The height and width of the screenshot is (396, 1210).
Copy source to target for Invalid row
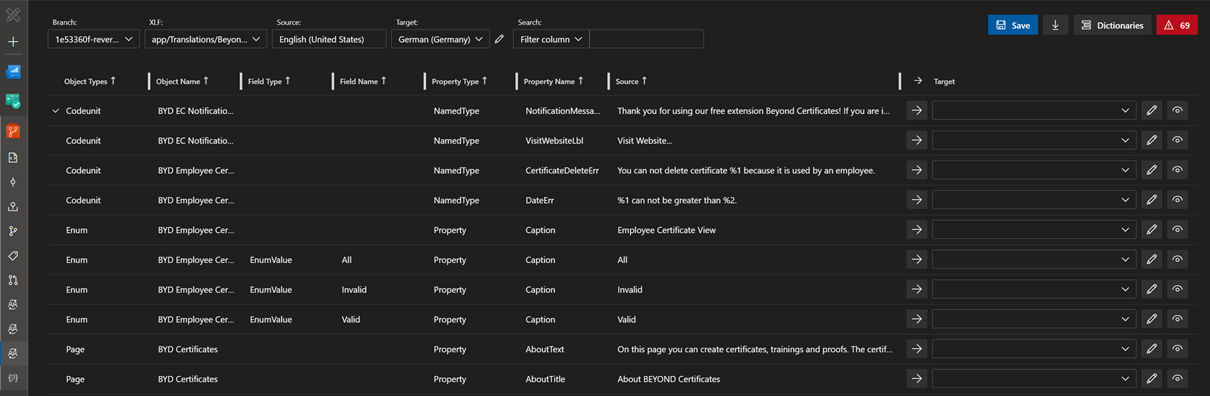[x=917, y=290]
